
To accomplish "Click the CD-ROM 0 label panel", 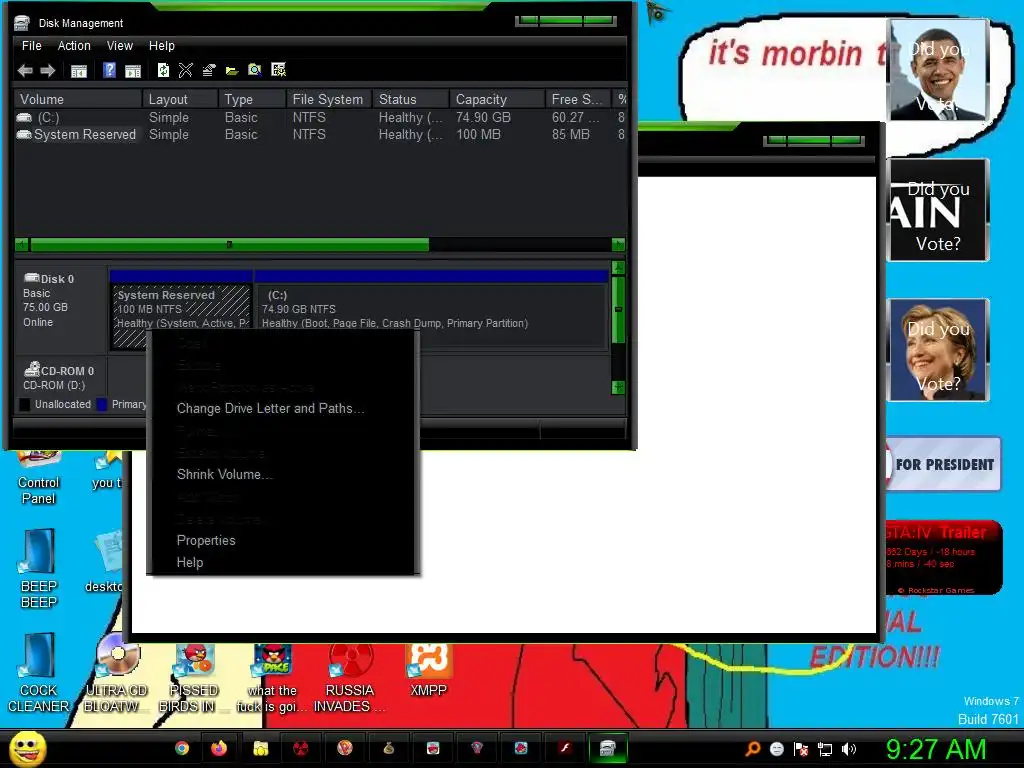I will coord(61,377).
